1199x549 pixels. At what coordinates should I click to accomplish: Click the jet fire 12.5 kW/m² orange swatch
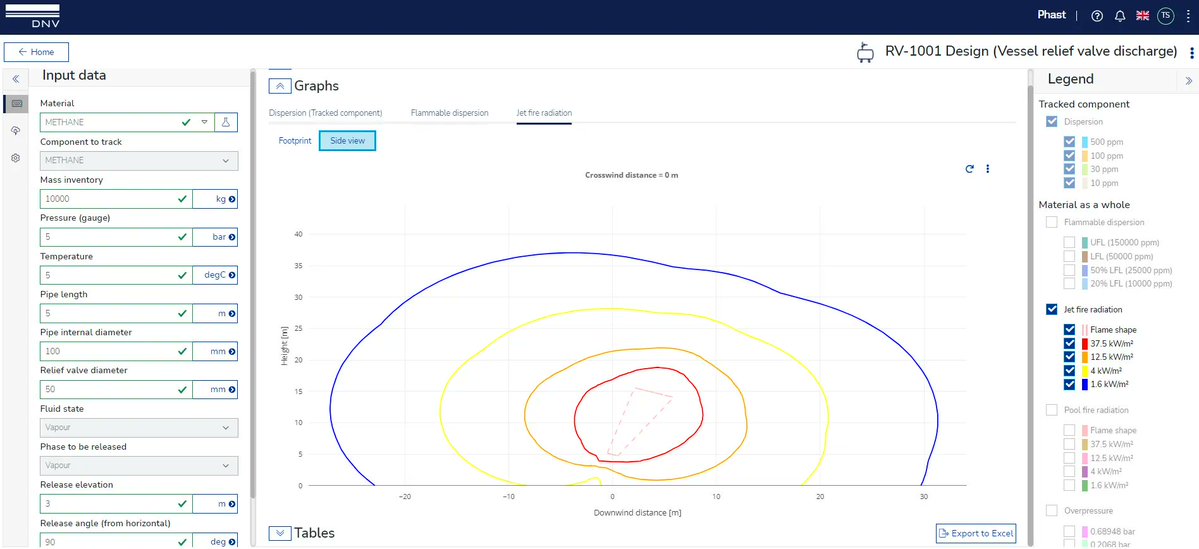(1083, 357)
